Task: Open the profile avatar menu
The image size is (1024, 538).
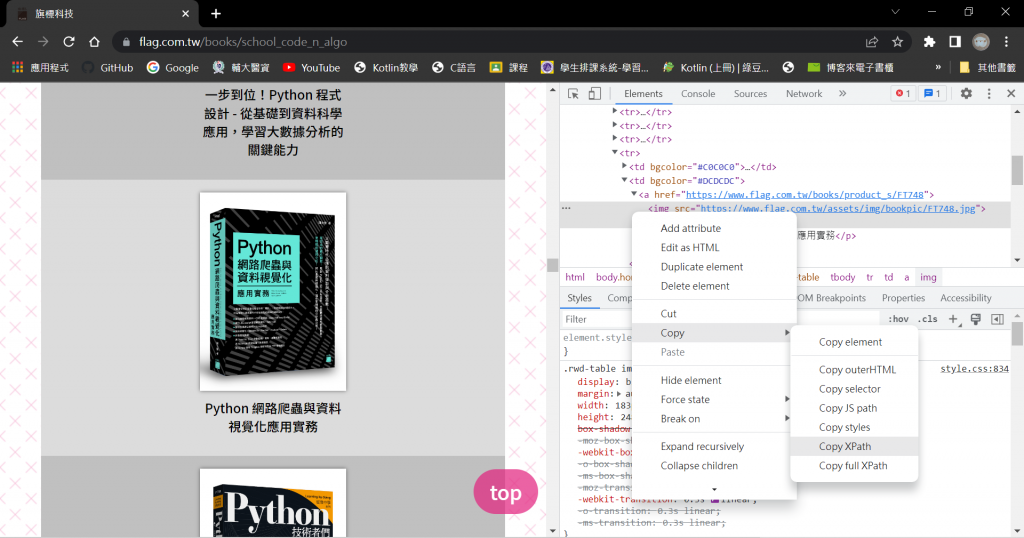Action: point(981,42)
